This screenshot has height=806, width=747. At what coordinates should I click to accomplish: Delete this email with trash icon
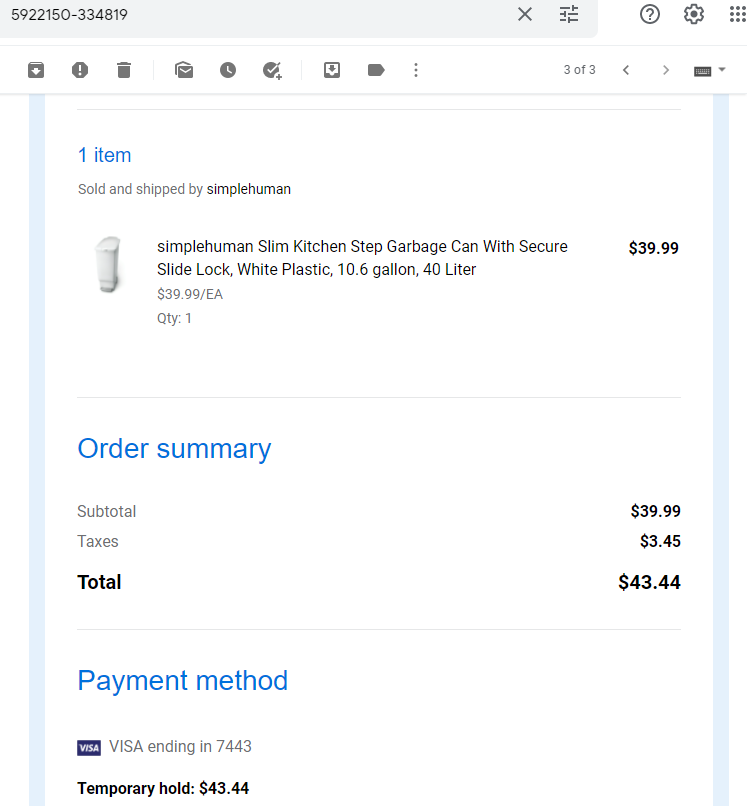(x=124, y=70)
